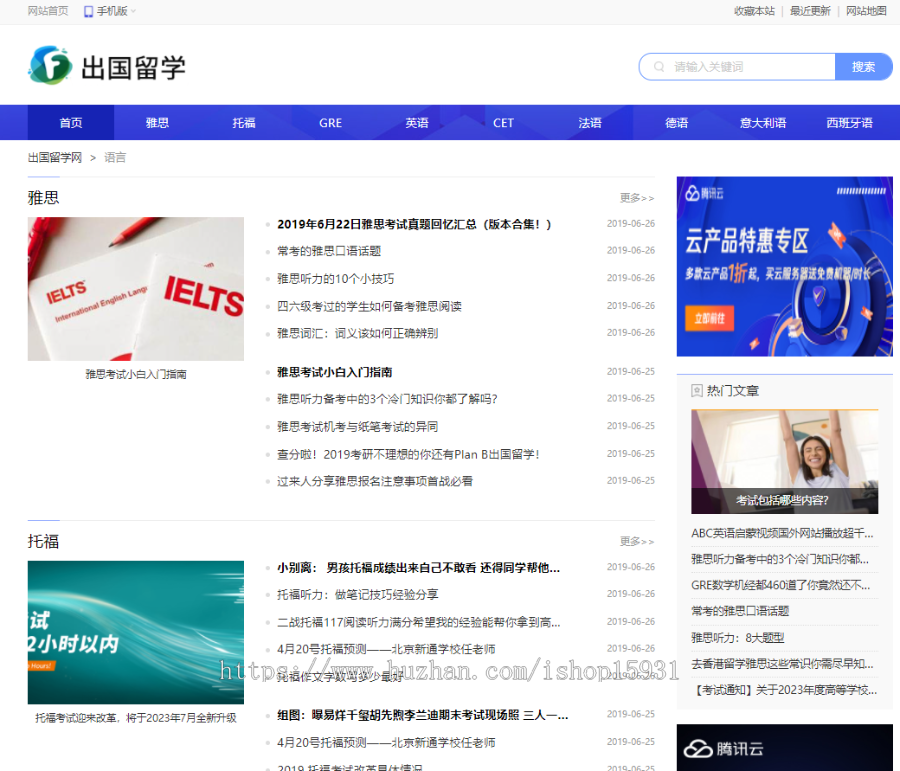Open 雅思词汇：词义该如何正确辨别 article
The image size is (900, 771).
pyautogui.click(x=358, y=333)
